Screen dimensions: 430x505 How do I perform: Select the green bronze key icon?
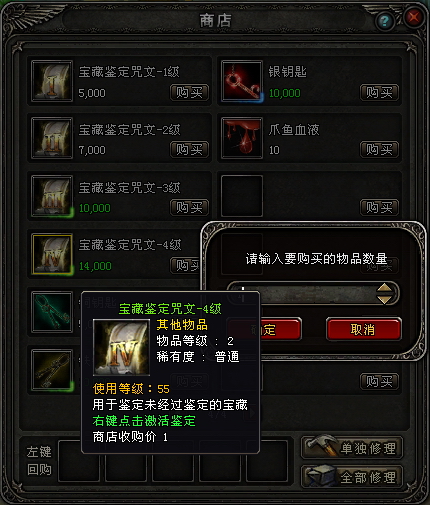click(x=52, y=312)
